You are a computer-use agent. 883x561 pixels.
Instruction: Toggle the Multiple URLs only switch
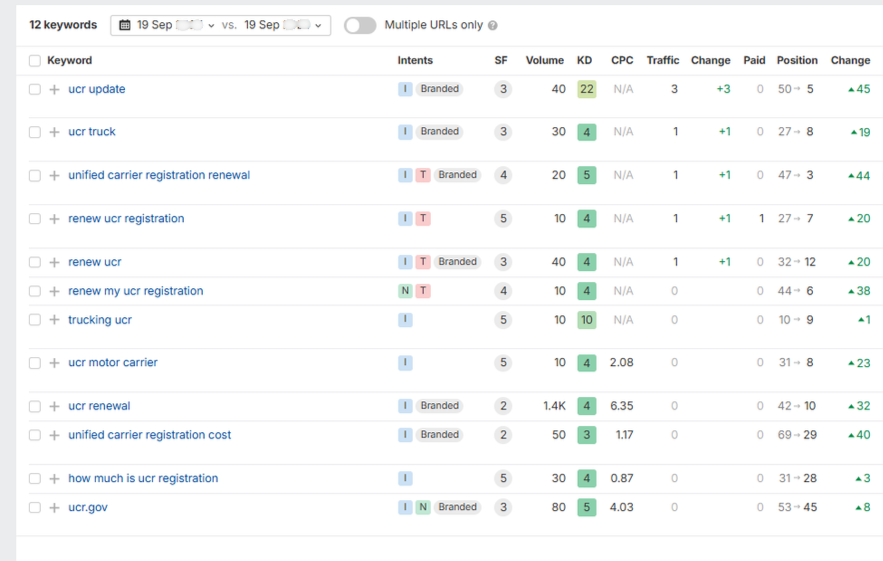coord(360,25)
